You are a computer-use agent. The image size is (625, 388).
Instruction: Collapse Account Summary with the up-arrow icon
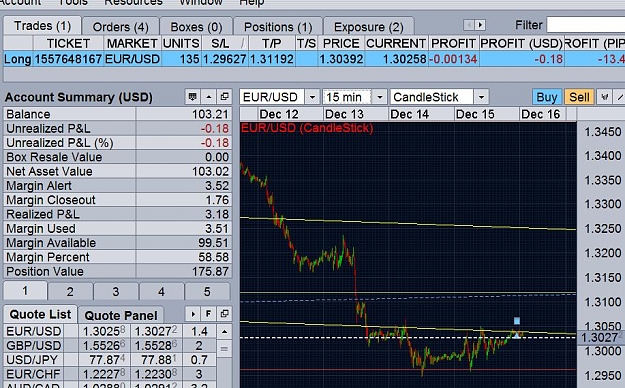click(208, 97)
